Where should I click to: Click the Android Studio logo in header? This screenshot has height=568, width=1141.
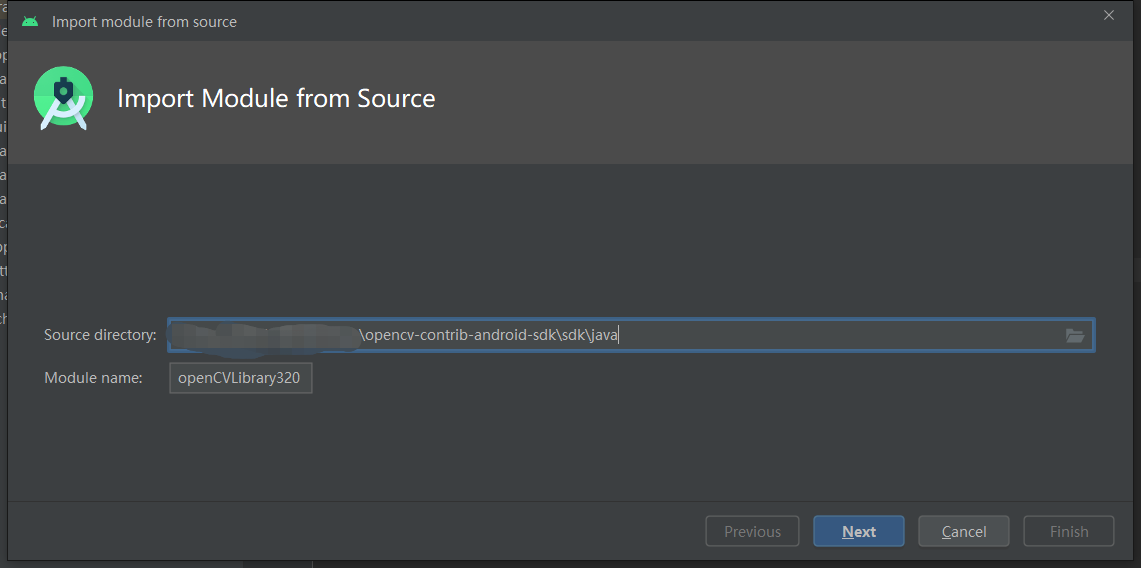(x=63, y=99)
